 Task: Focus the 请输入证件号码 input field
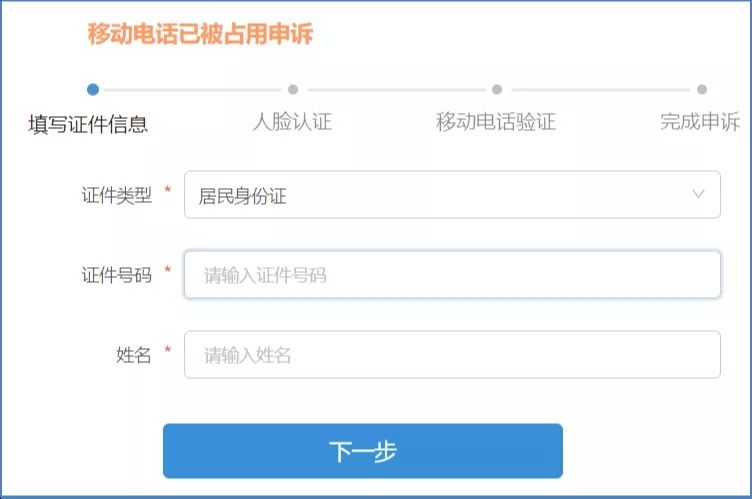[452, 274]
